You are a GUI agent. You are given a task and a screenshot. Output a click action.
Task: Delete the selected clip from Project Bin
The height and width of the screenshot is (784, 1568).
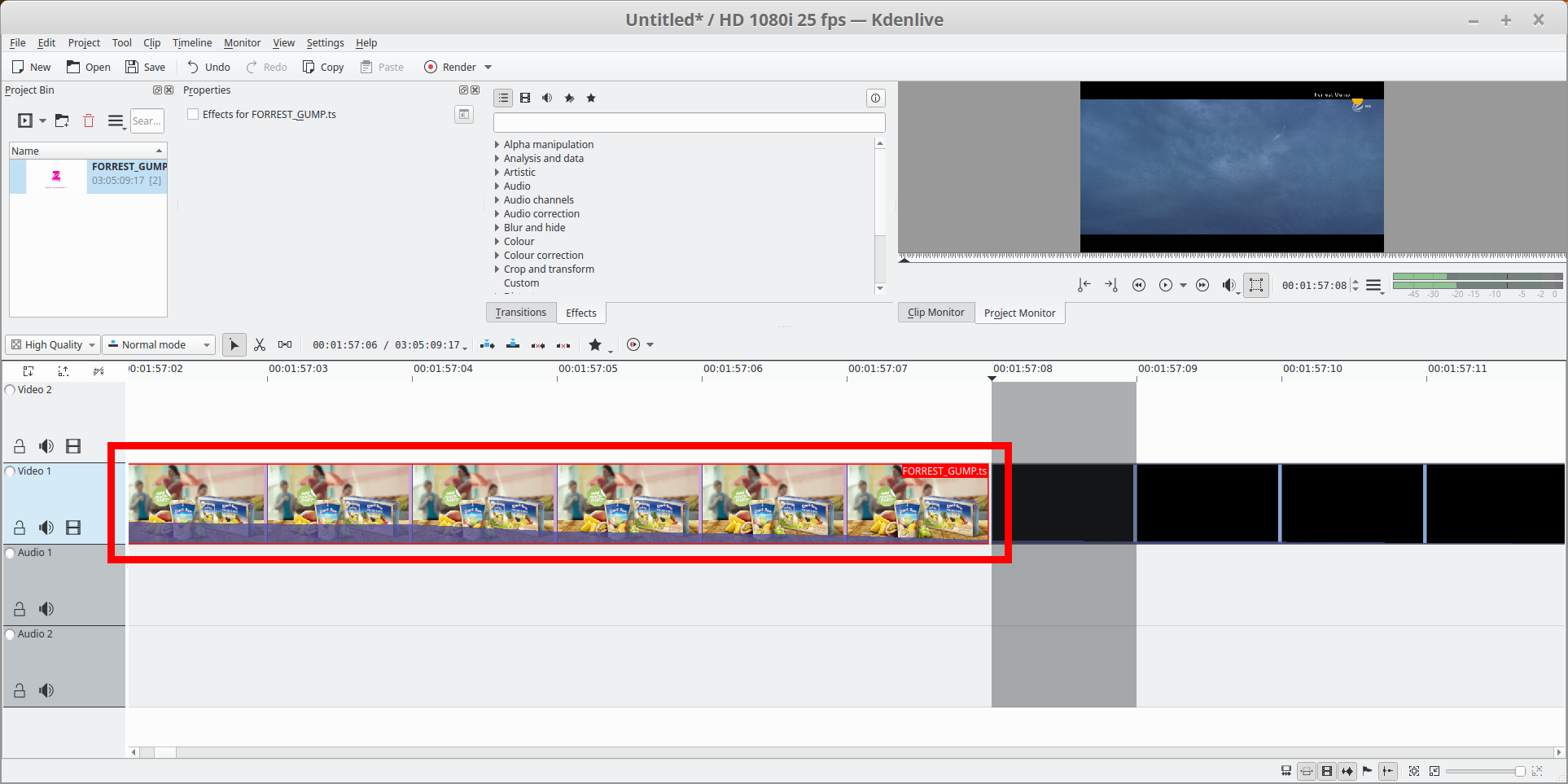point(89,120)
